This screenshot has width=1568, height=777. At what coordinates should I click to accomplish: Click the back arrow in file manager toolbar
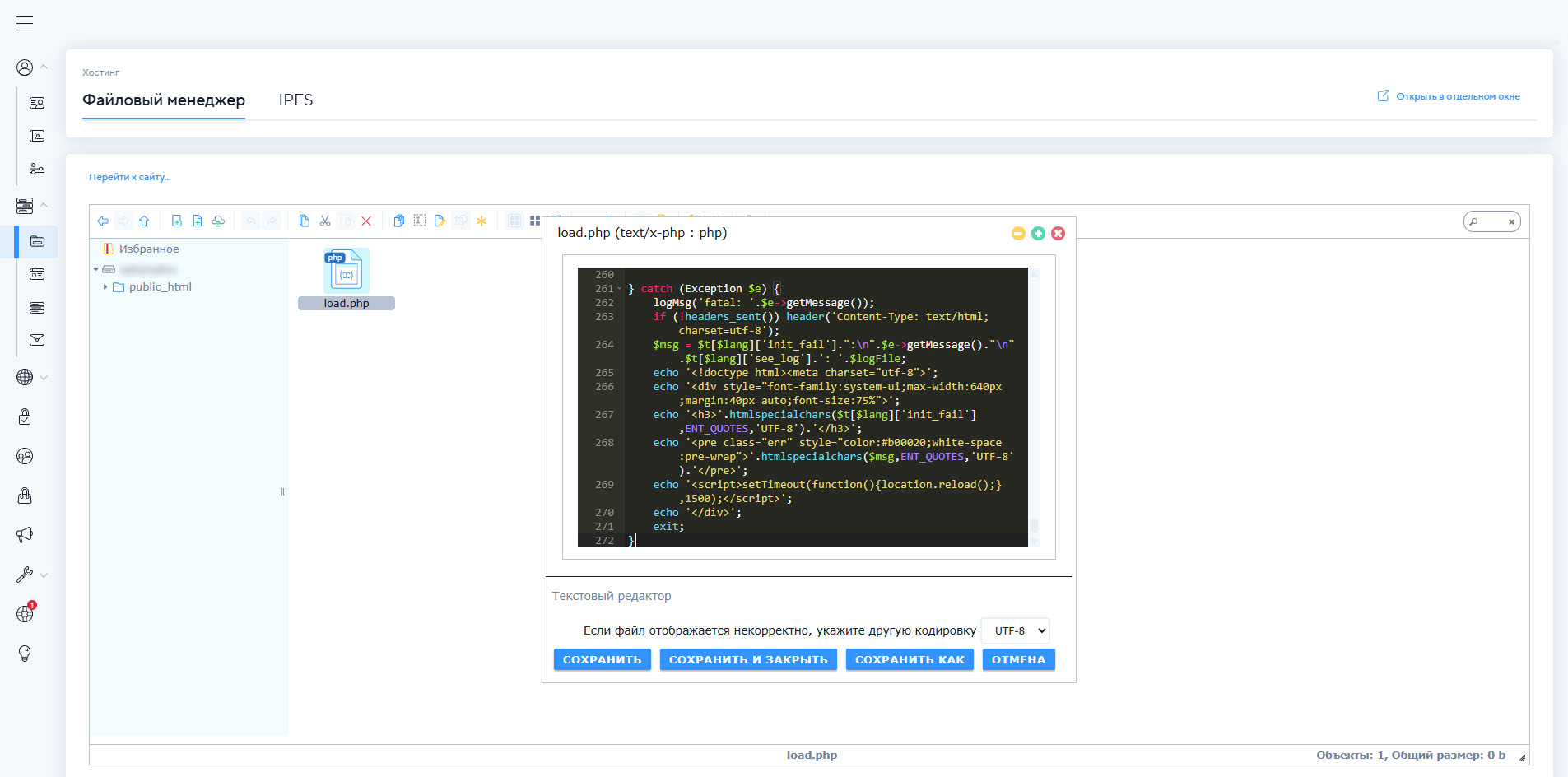103,221
